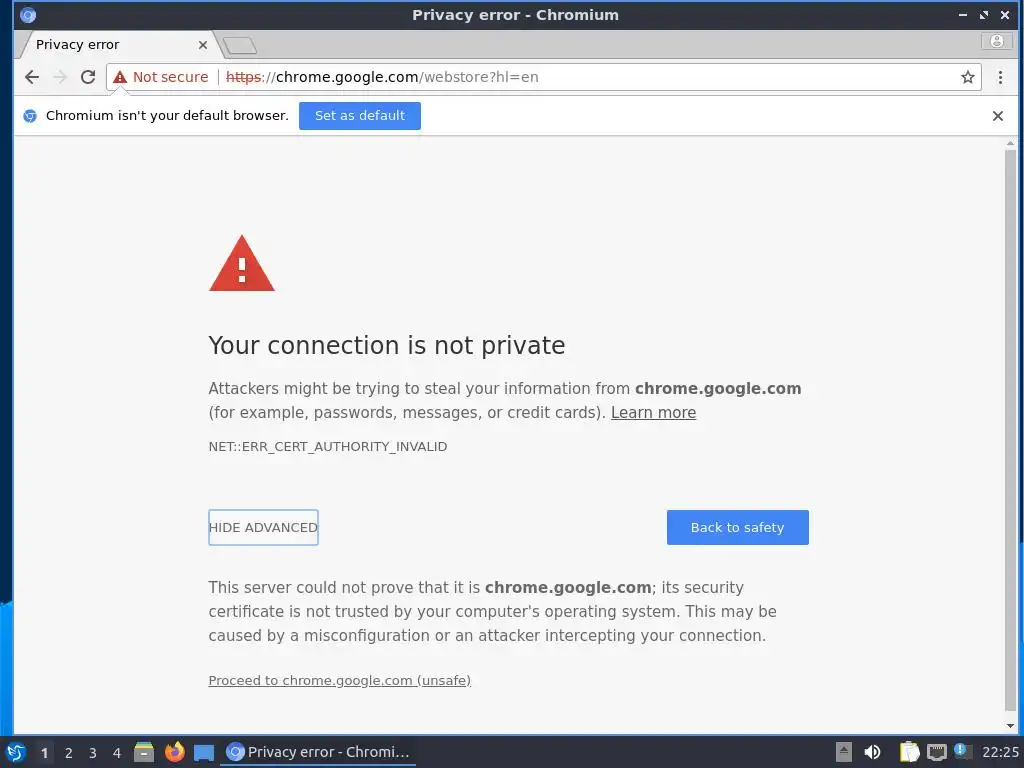Select the Privacy error Chromium taskbar entry
Image resolution: width=1024 pixels, height=768 pixels.
coord(319,752)
